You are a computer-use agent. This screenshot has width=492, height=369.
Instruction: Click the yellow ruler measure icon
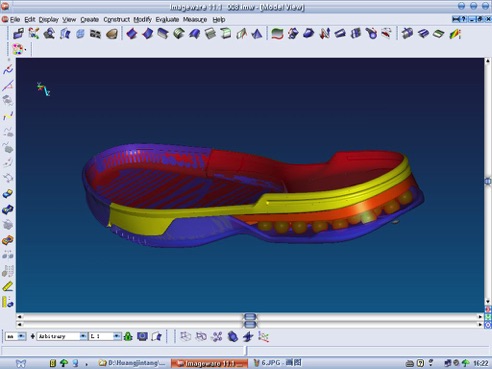8,286
